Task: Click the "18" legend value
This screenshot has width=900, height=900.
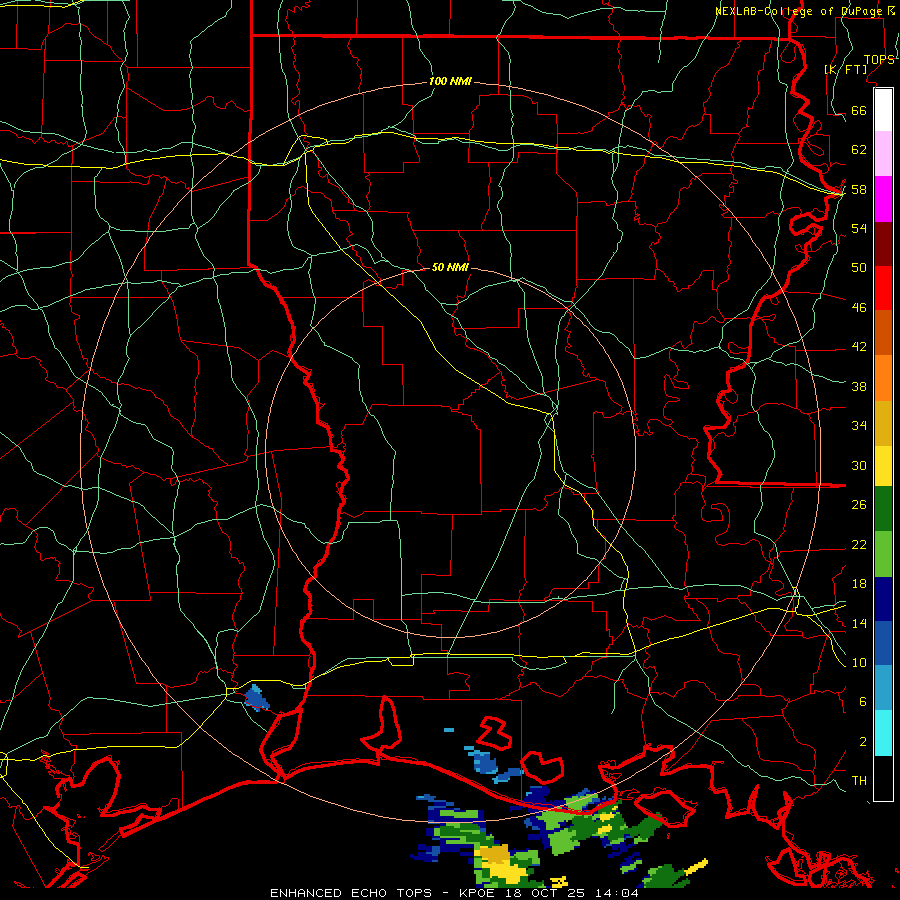Action: click(859, 584)
